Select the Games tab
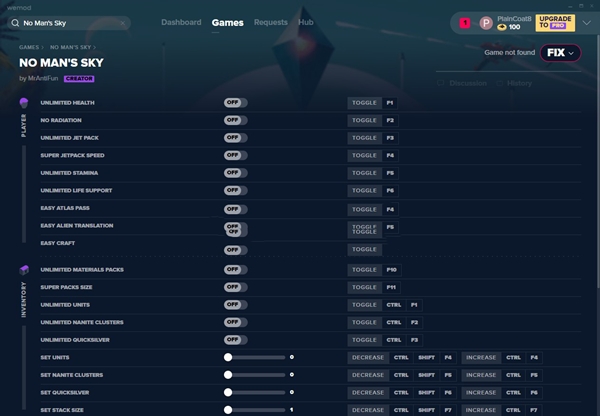 228,23
